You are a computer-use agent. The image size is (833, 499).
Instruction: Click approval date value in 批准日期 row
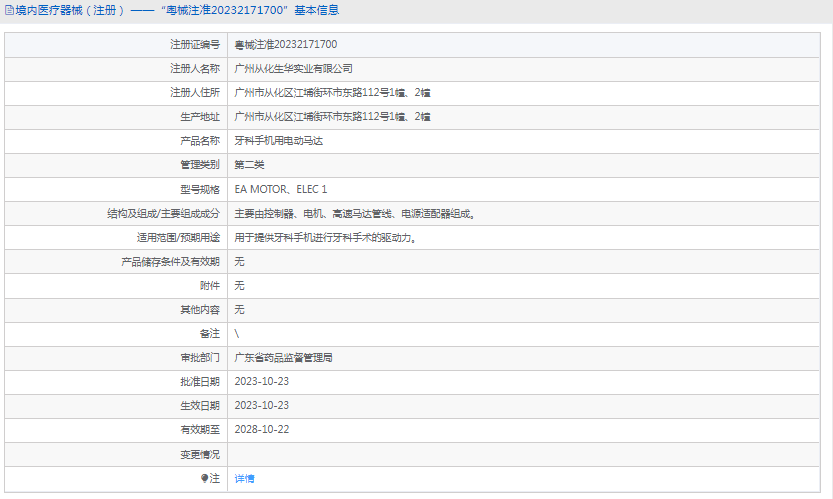pyautogui.click(x=261, y=382)
